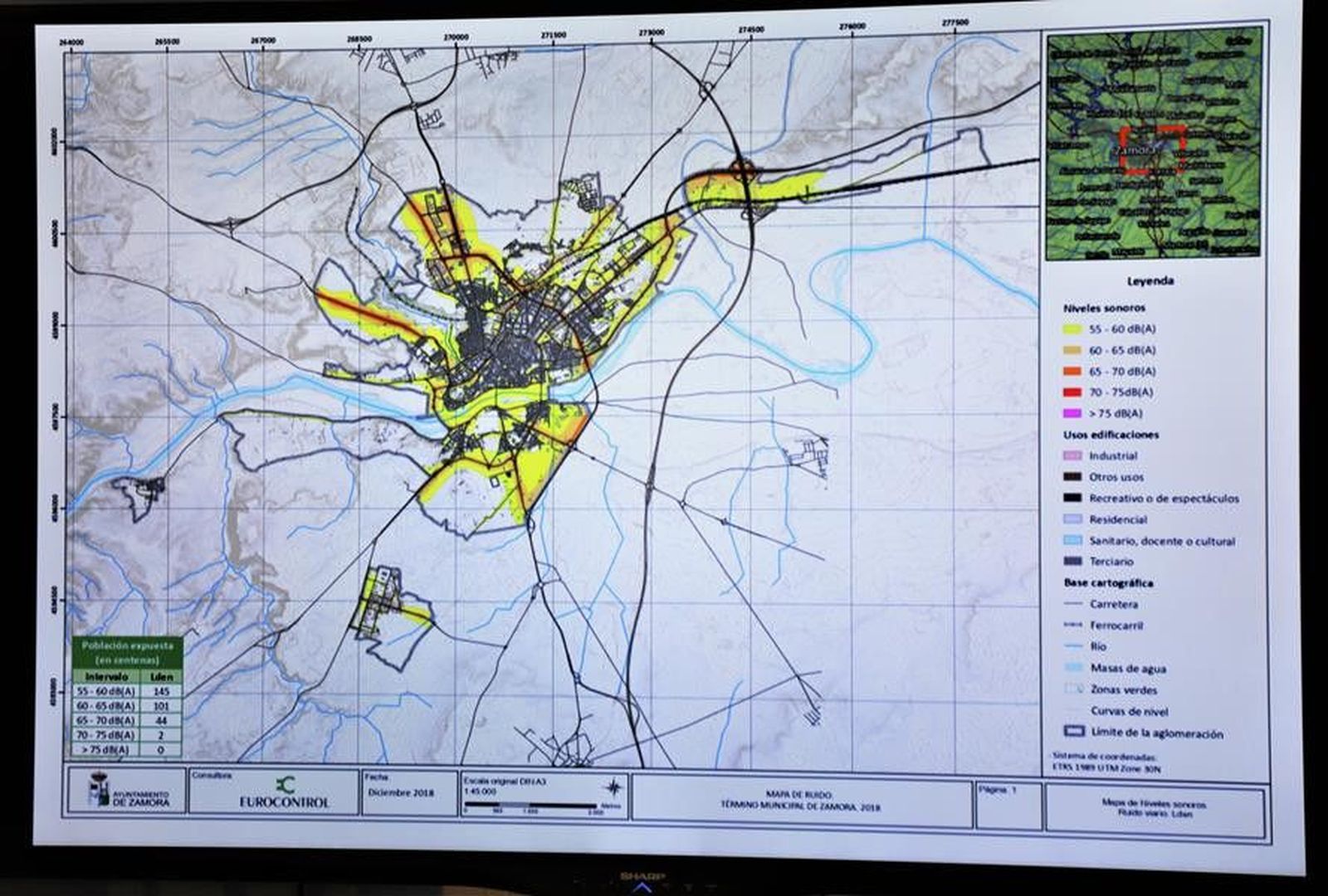The image size is (1328, 896).
Task: Click the Lden column header in the table
Action: 161,677
